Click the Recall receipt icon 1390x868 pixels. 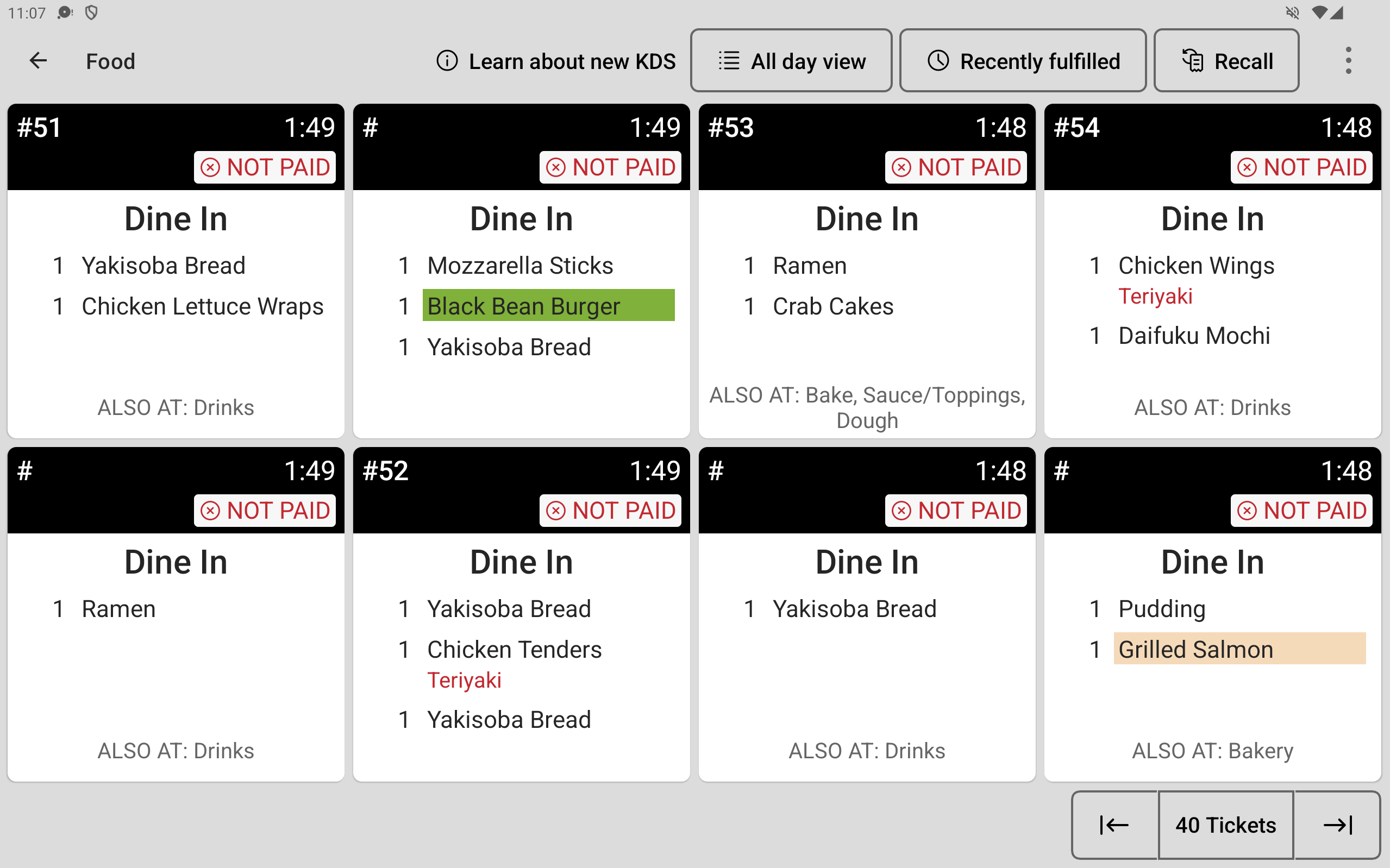pos(1193,61)
